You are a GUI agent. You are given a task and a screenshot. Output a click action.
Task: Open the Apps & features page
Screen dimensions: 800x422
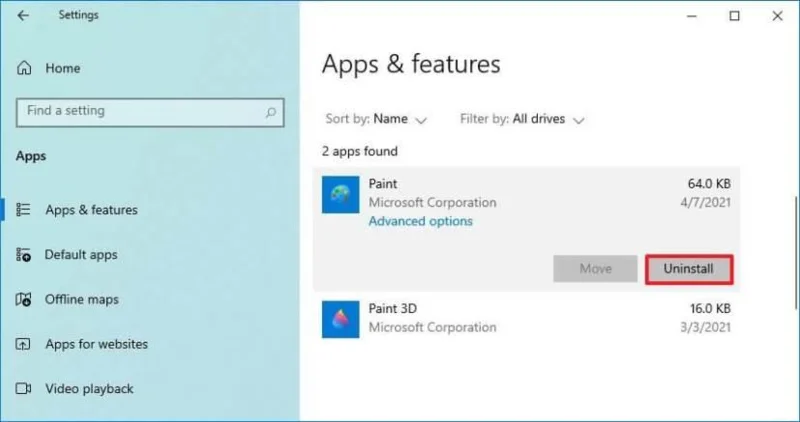91,210
